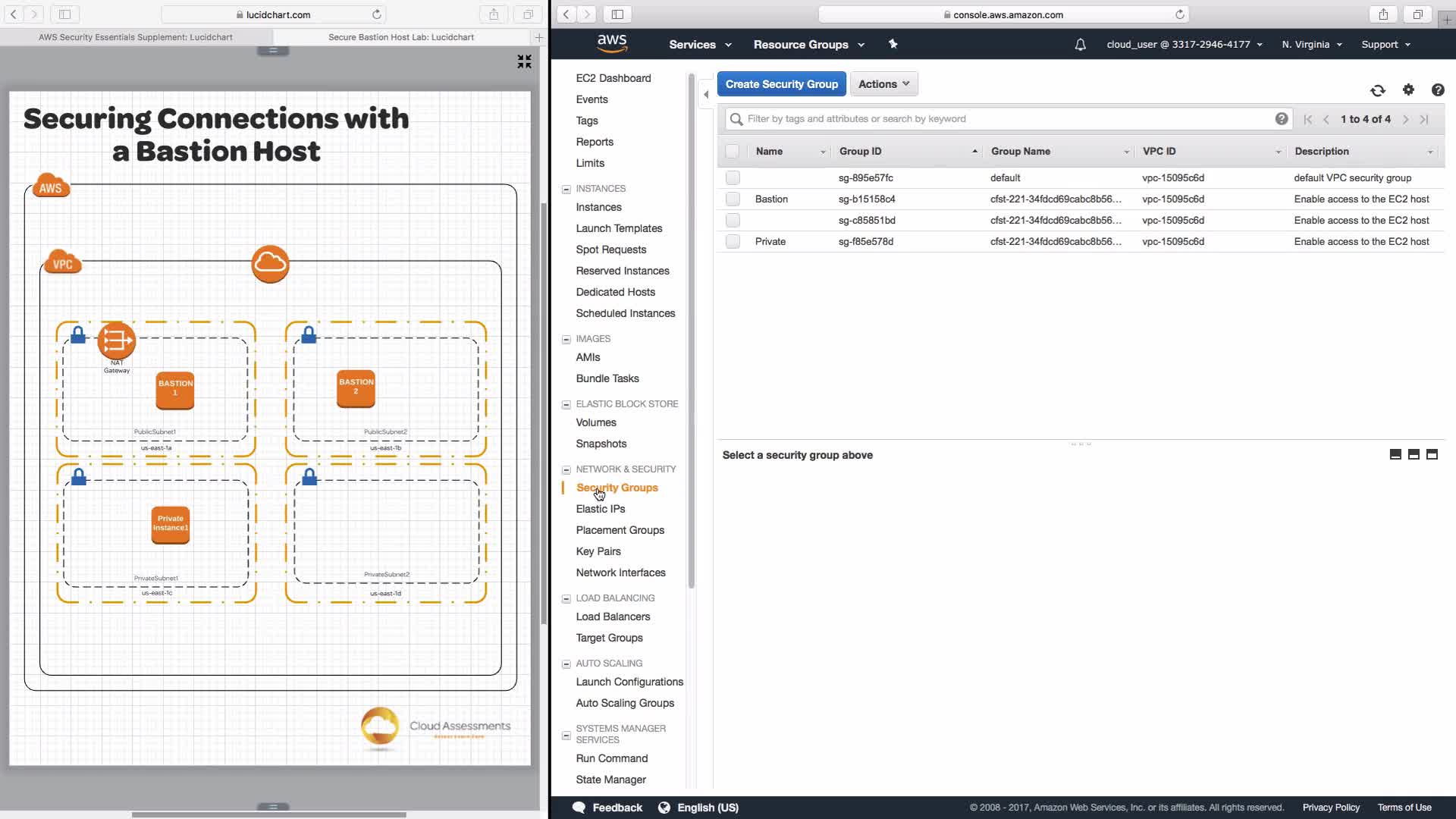Open the Services dropdown menu
The height and width of the screenshot is (819, 1456).
[x=699, y=45]
